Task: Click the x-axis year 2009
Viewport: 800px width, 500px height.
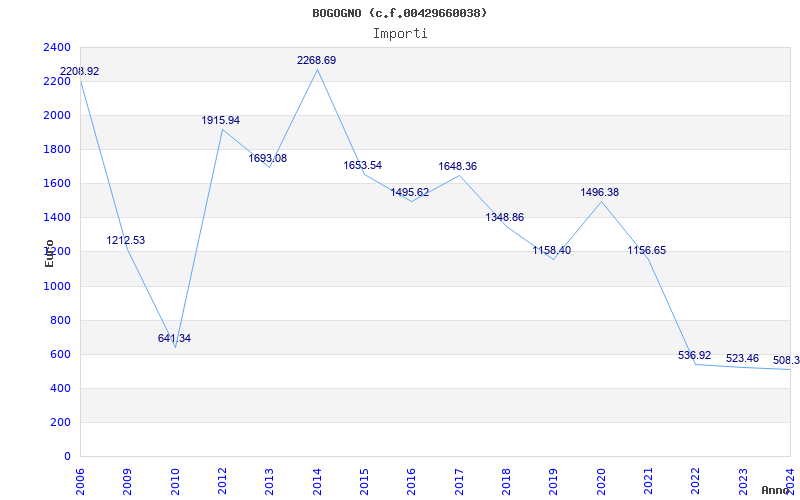Action: 127,481
